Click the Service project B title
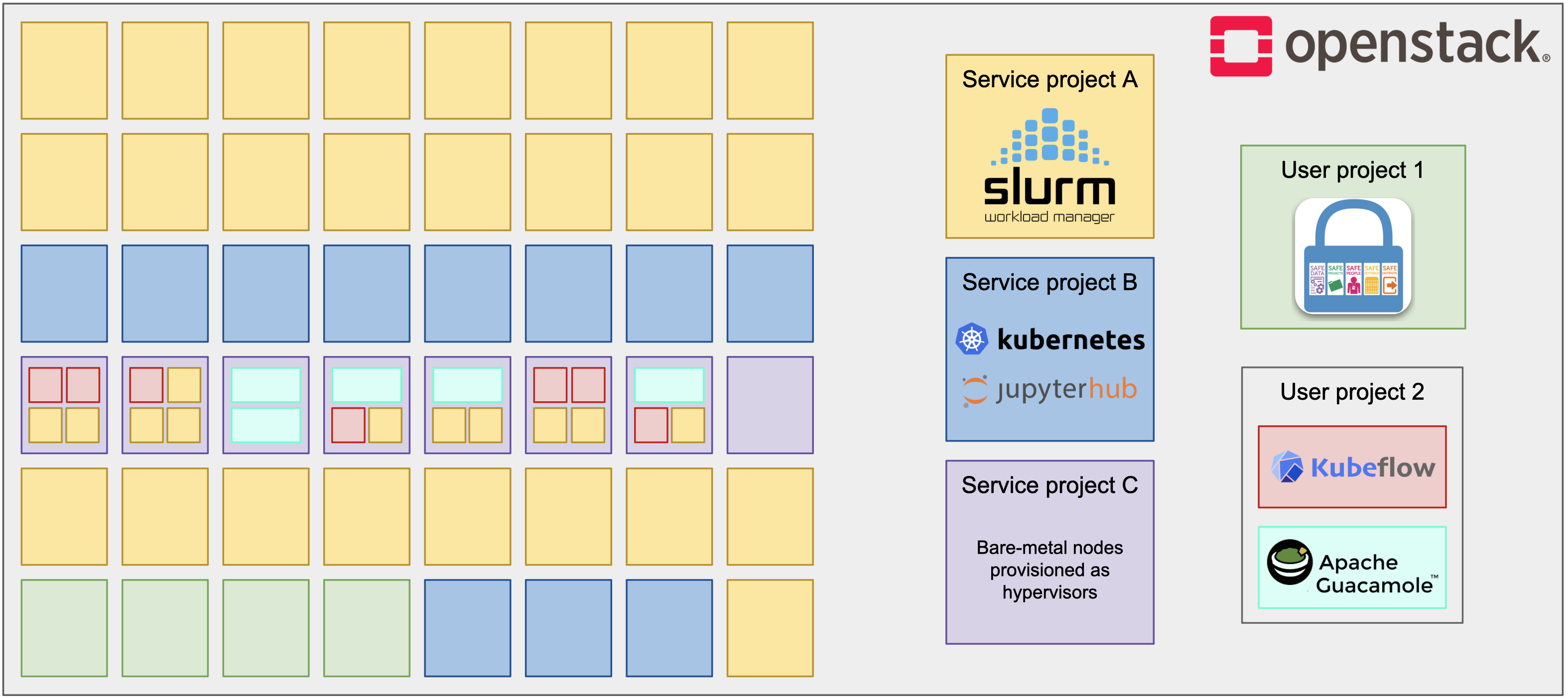This screenshot has height=699, width=1568. [x=1049, y=282]
